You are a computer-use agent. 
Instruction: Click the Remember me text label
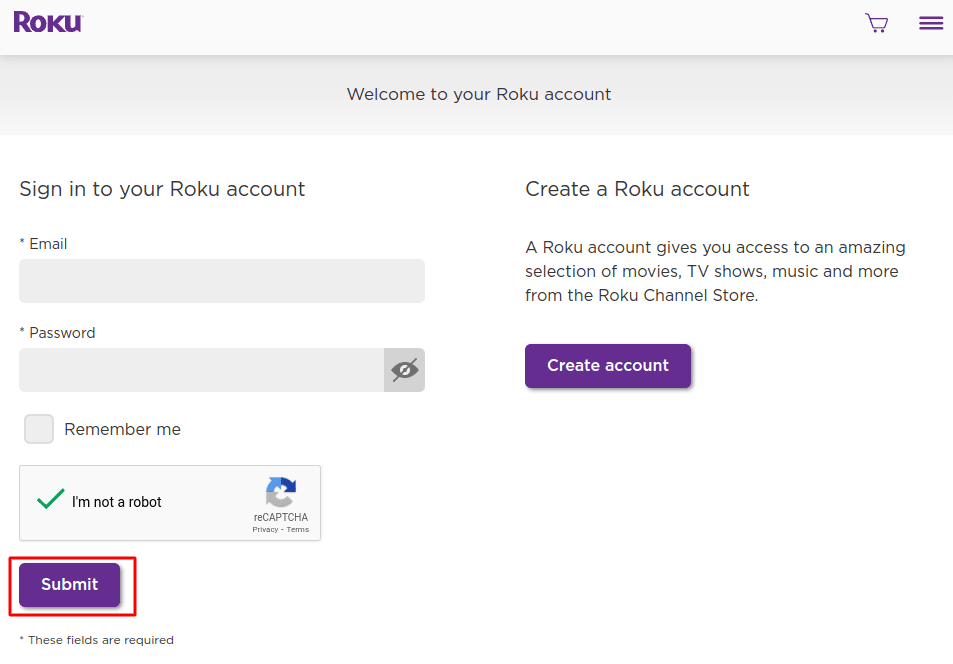point(122,428)
